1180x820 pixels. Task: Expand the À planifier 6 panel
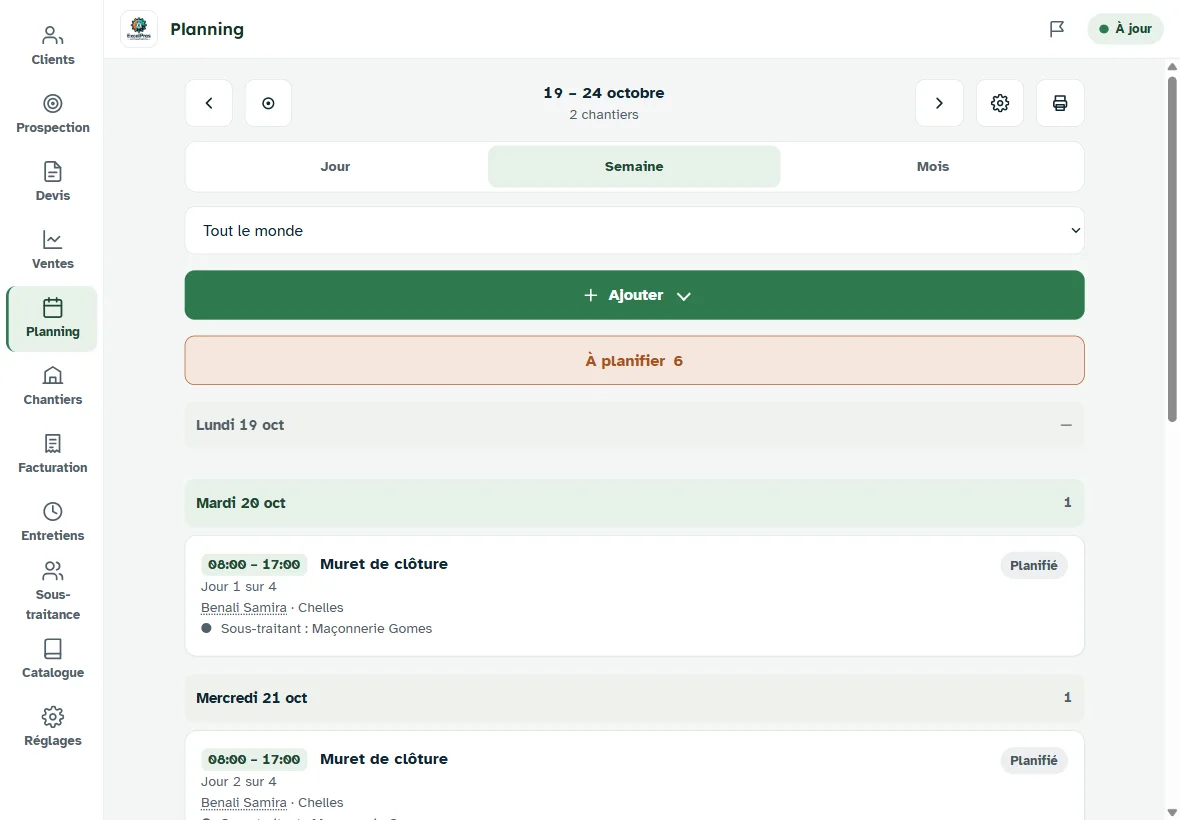tap(634, 360)
